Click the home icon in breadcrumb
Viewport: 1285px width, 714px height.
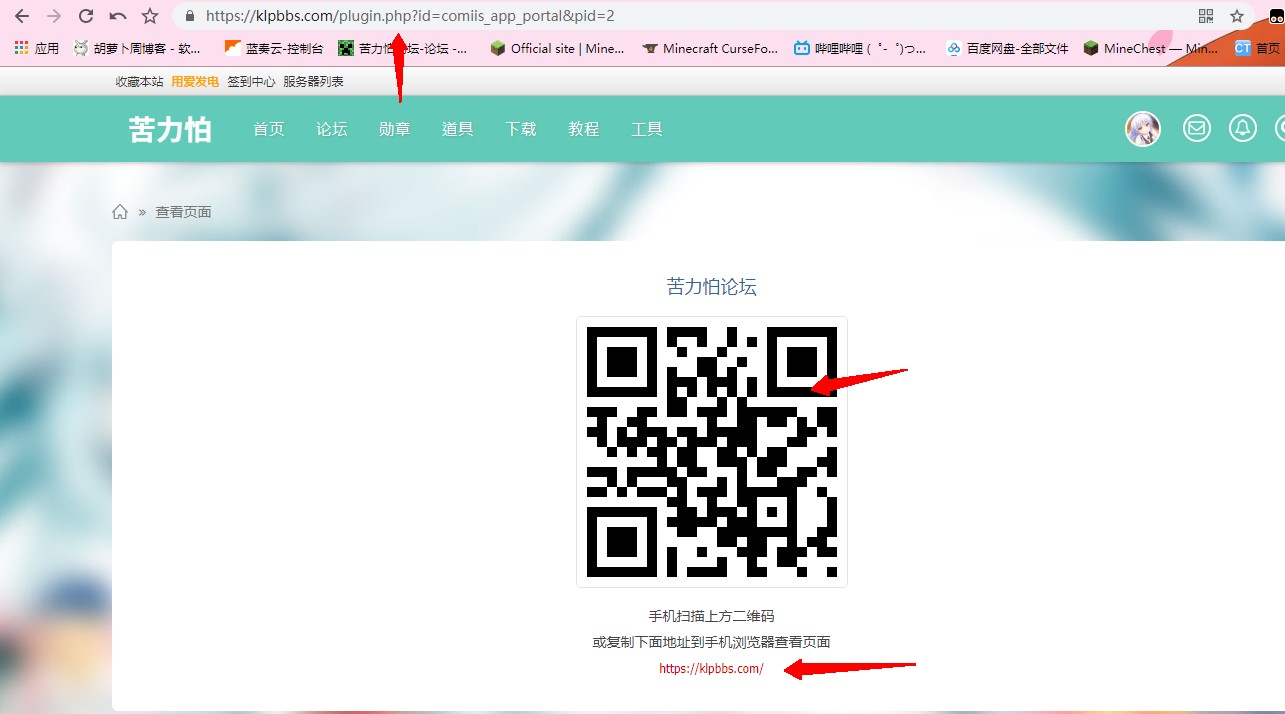tap(120, 212)
